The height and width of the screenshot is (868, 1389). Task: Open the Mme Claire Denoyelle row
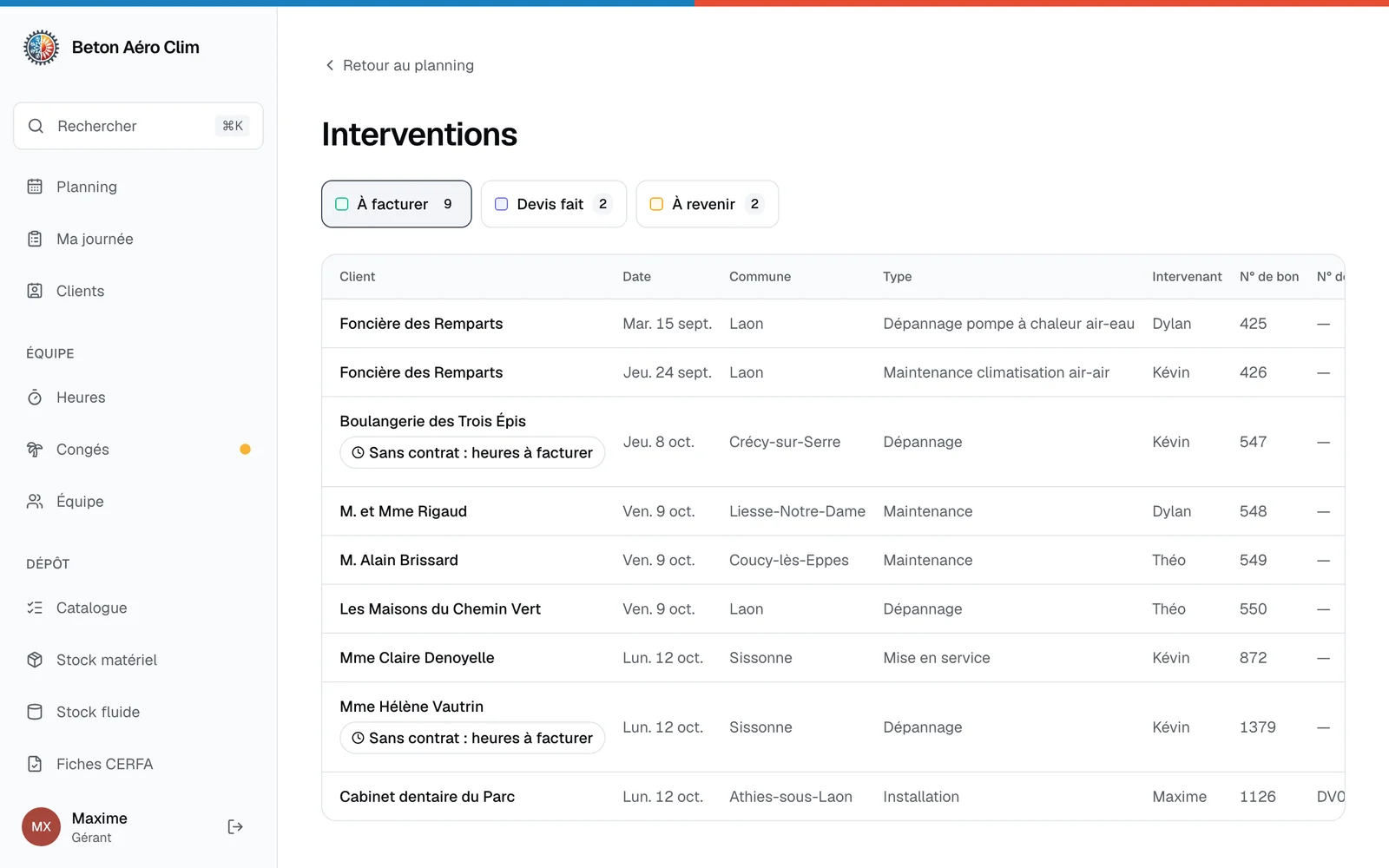[x=833, y=658]
